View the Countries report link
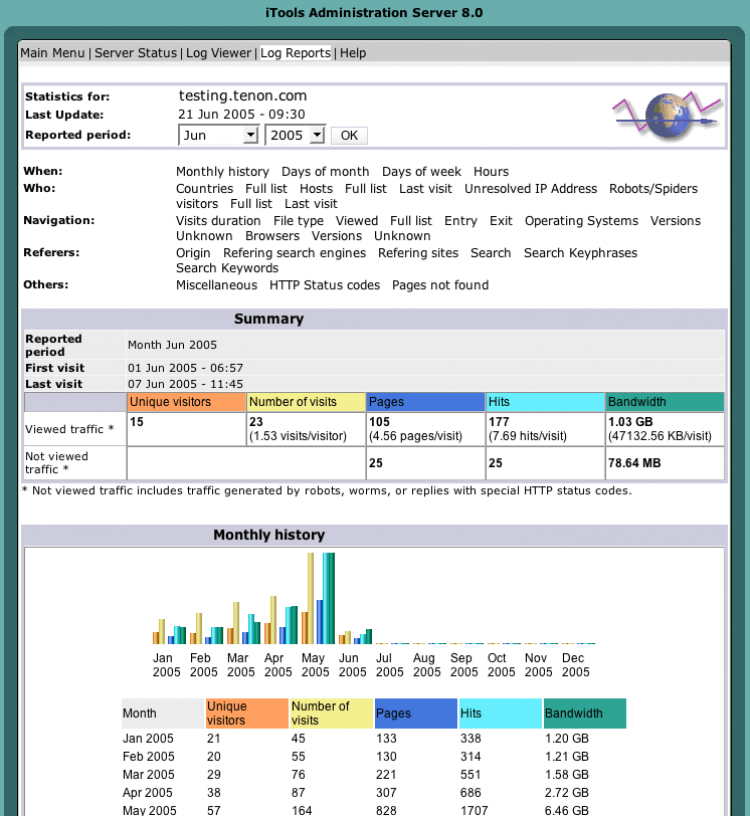The width and height of the screenshot is (750, 816). 205,189
